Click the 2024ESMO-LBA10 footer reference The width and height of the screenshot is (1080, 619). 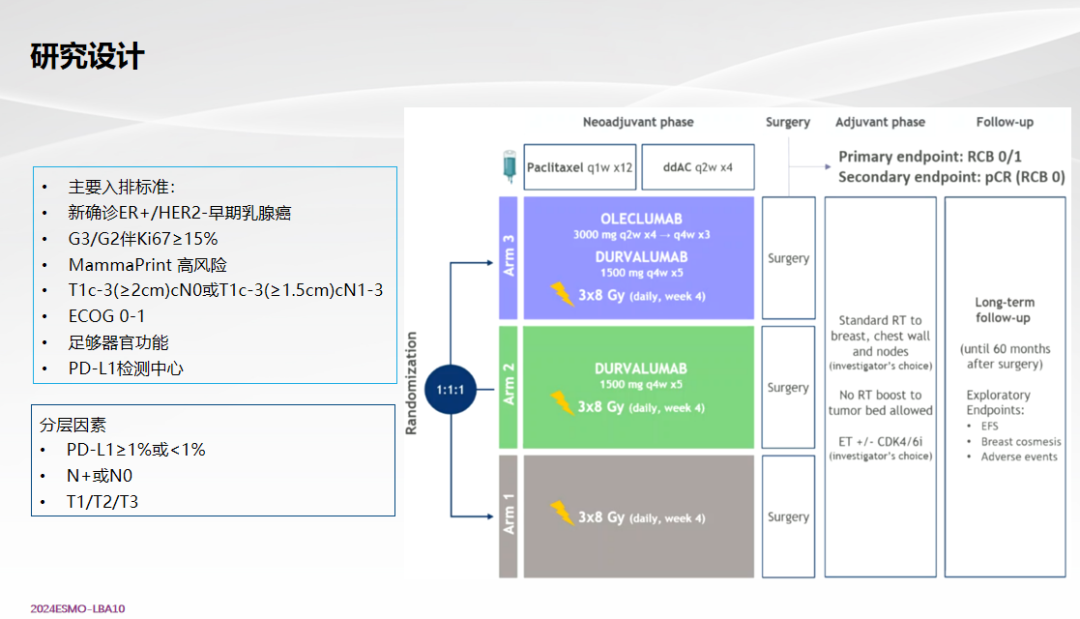click(78, 608)
